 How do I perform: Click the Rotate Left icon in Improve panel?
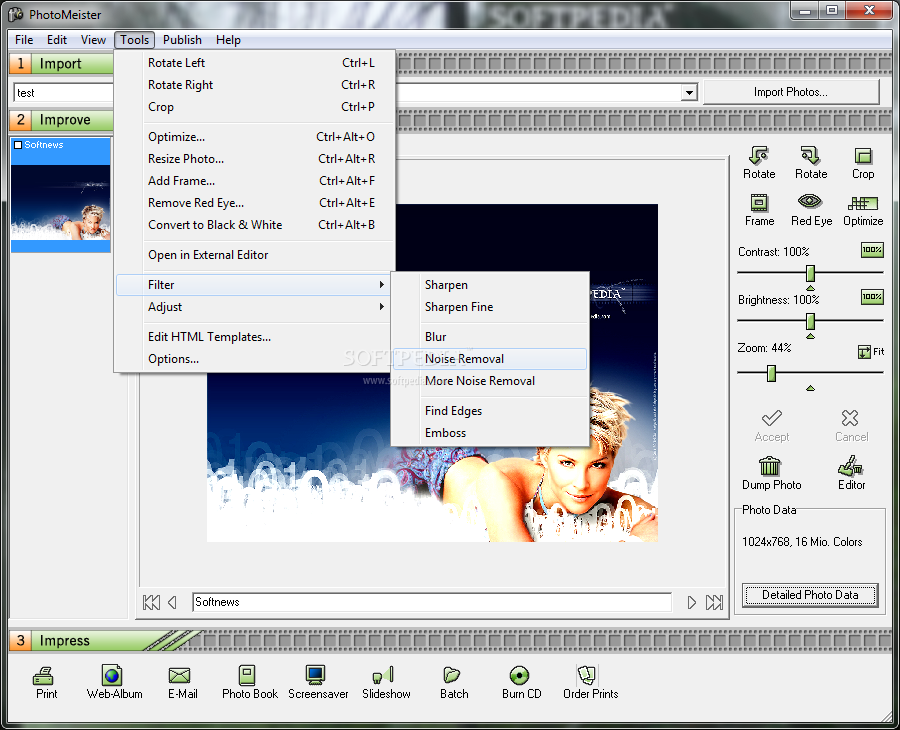pyautogui.click(x=759, y=156)
